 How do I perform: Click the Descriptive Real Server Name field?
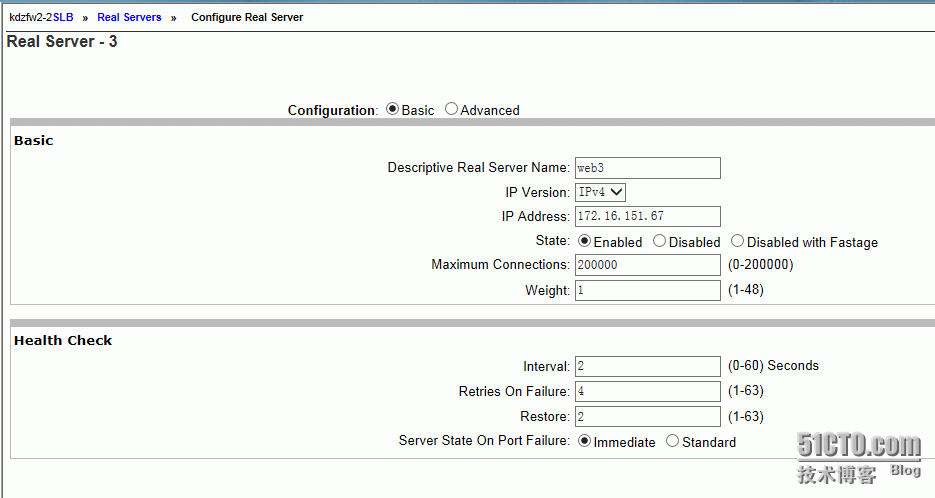[x=648, y=168]
